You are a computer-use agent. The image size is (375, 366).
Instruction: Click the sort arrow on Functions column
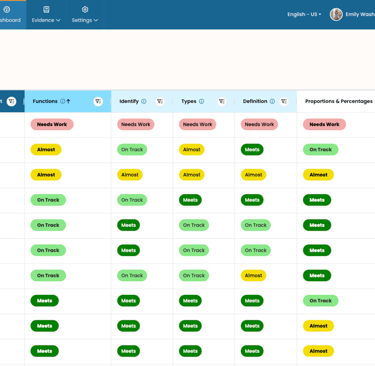click(x=68, y=101)
